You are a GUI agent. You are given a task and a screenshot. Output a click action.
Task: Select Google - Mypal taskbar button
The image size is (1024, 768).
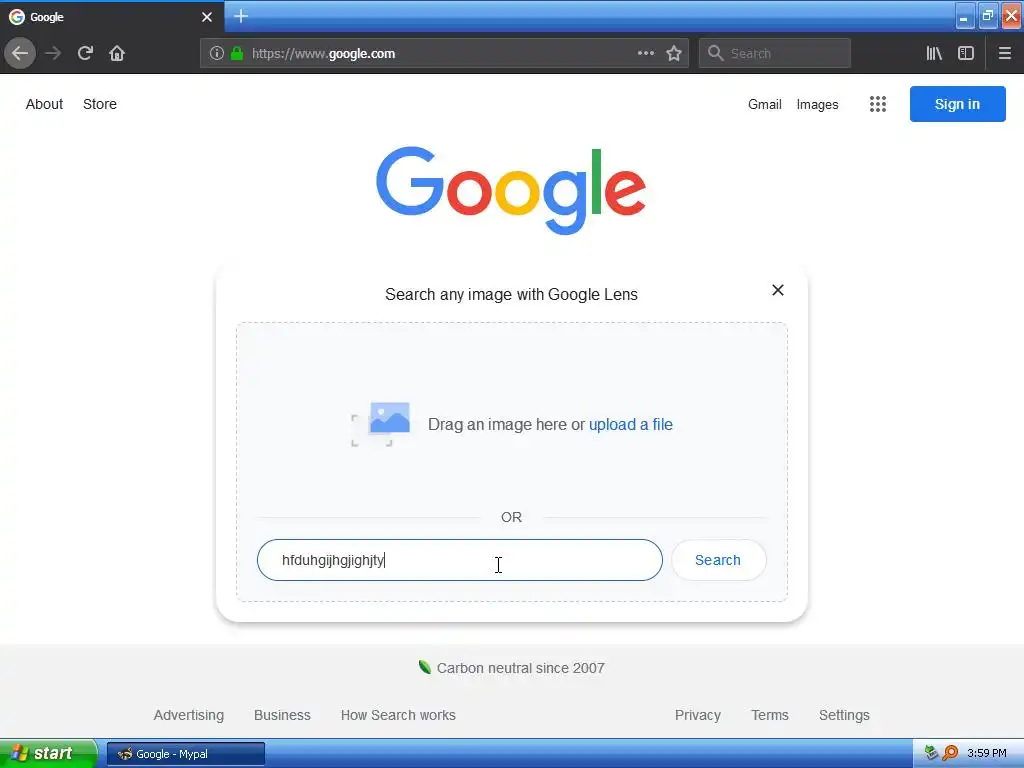tap(185, 754)
